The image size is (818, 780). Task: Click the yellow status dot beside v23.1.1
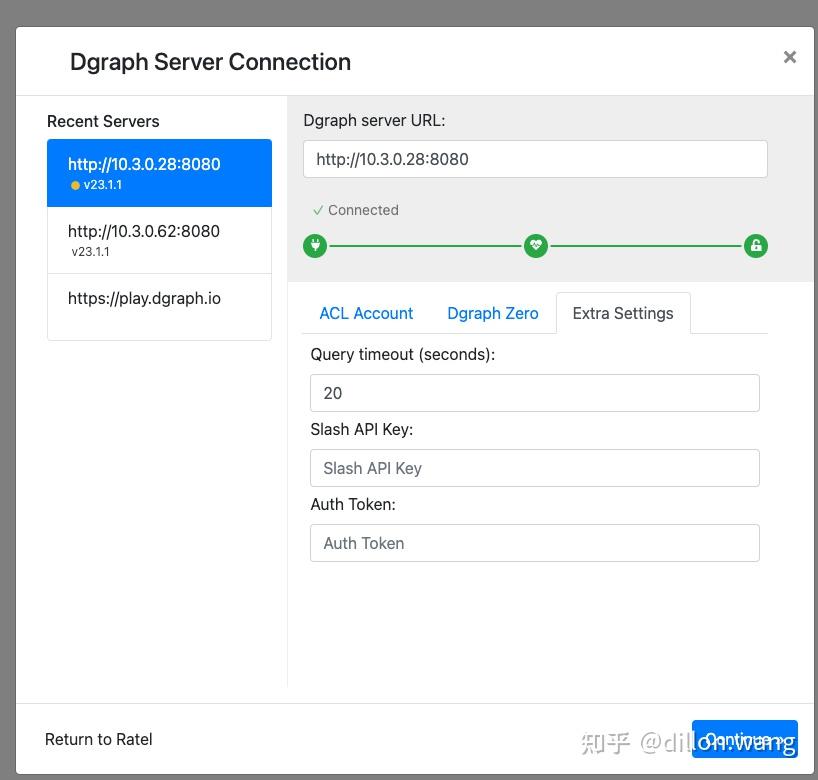pos(75,186)
